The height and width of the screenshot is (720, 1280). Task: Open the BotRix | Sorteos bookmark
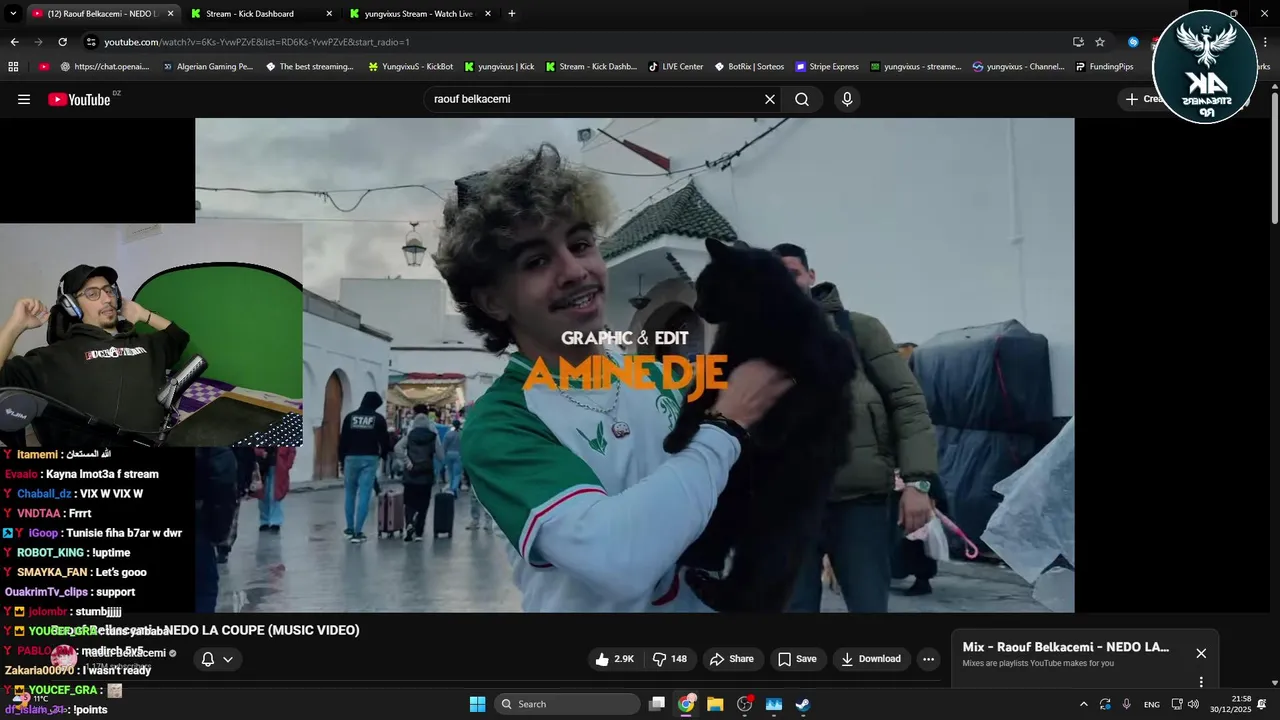point(750,67)
